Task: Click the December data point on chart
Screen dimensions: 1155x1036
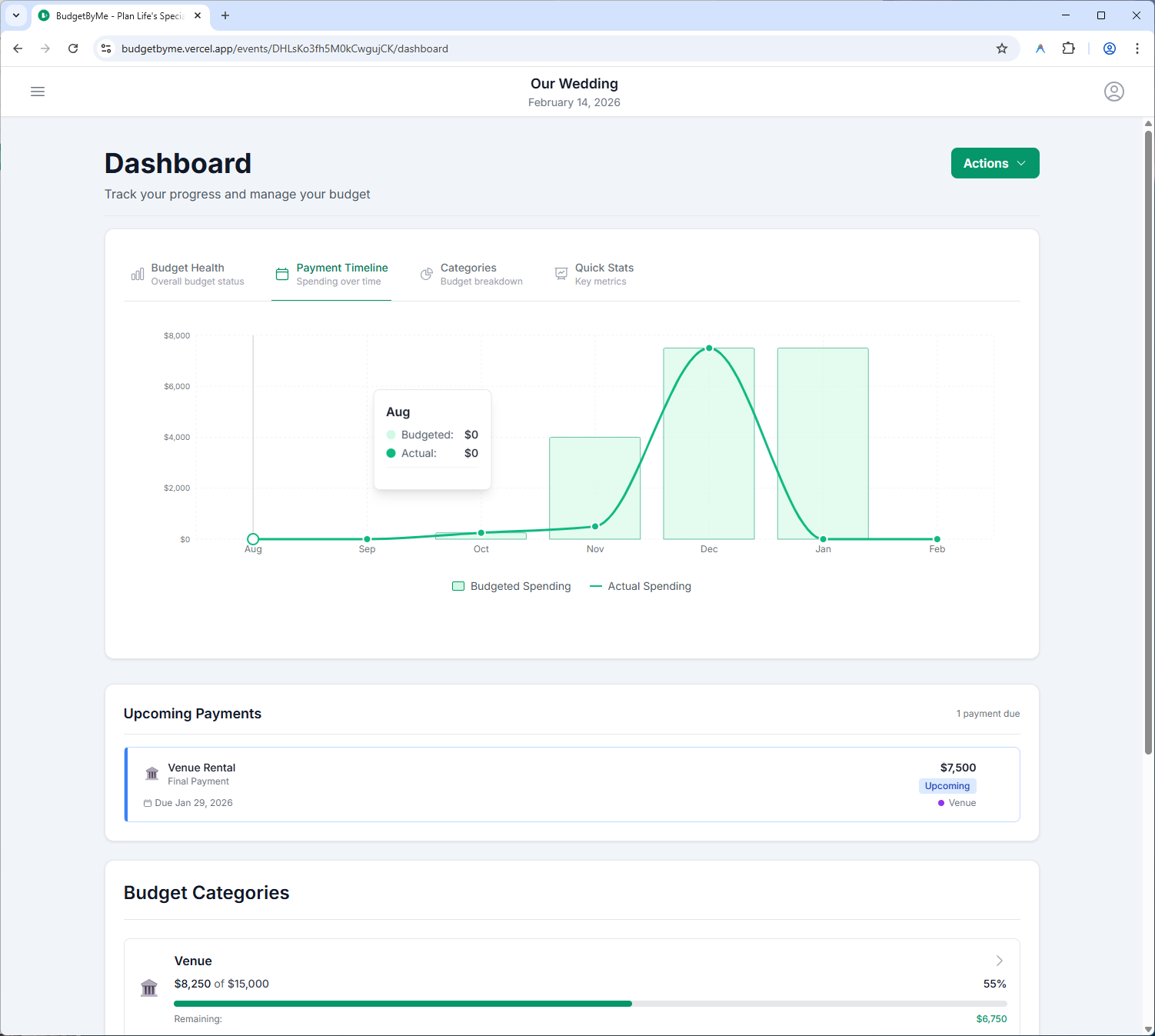Action: (709, 348)
